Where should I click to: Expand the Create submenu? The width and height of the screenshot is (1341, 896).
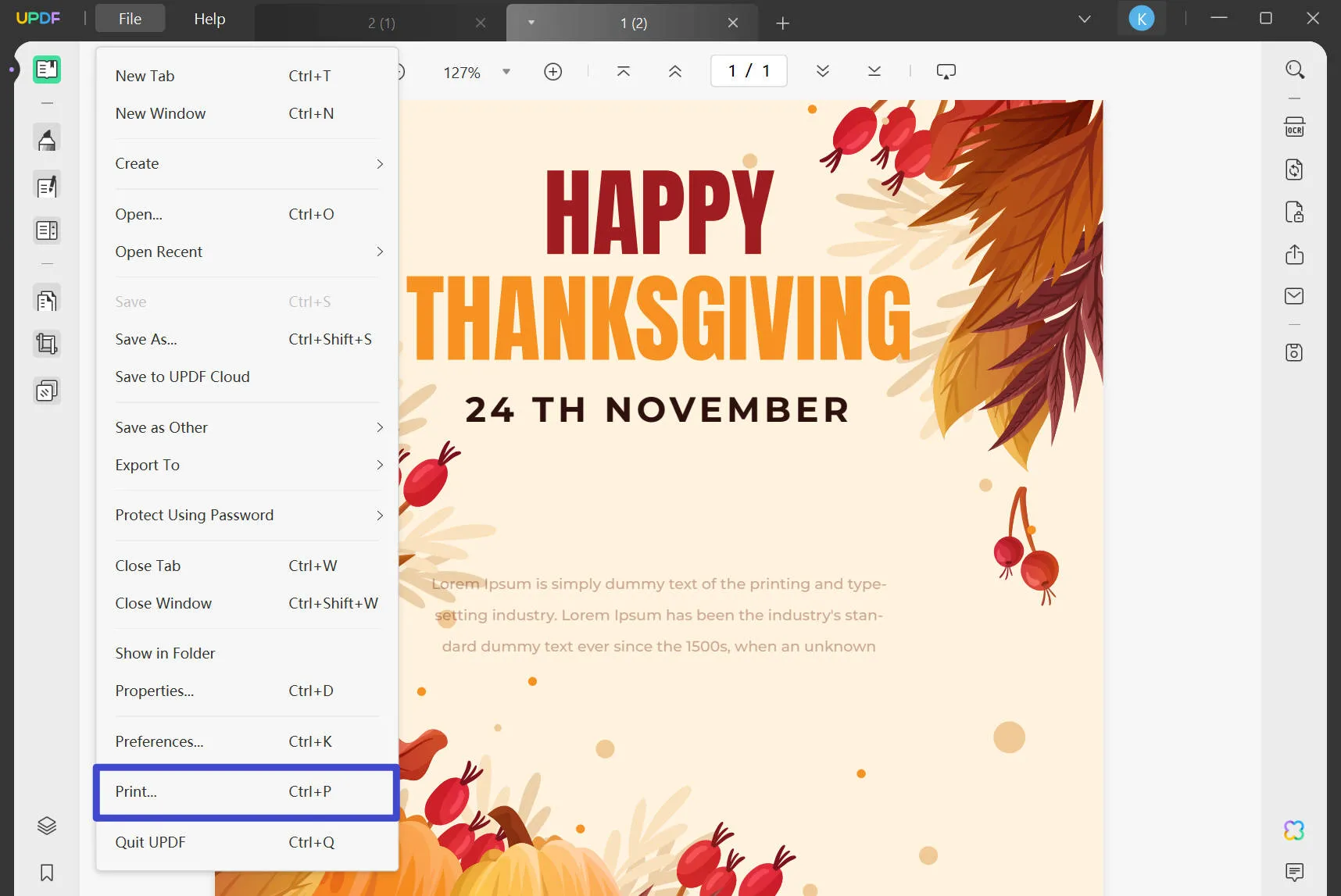247,163
